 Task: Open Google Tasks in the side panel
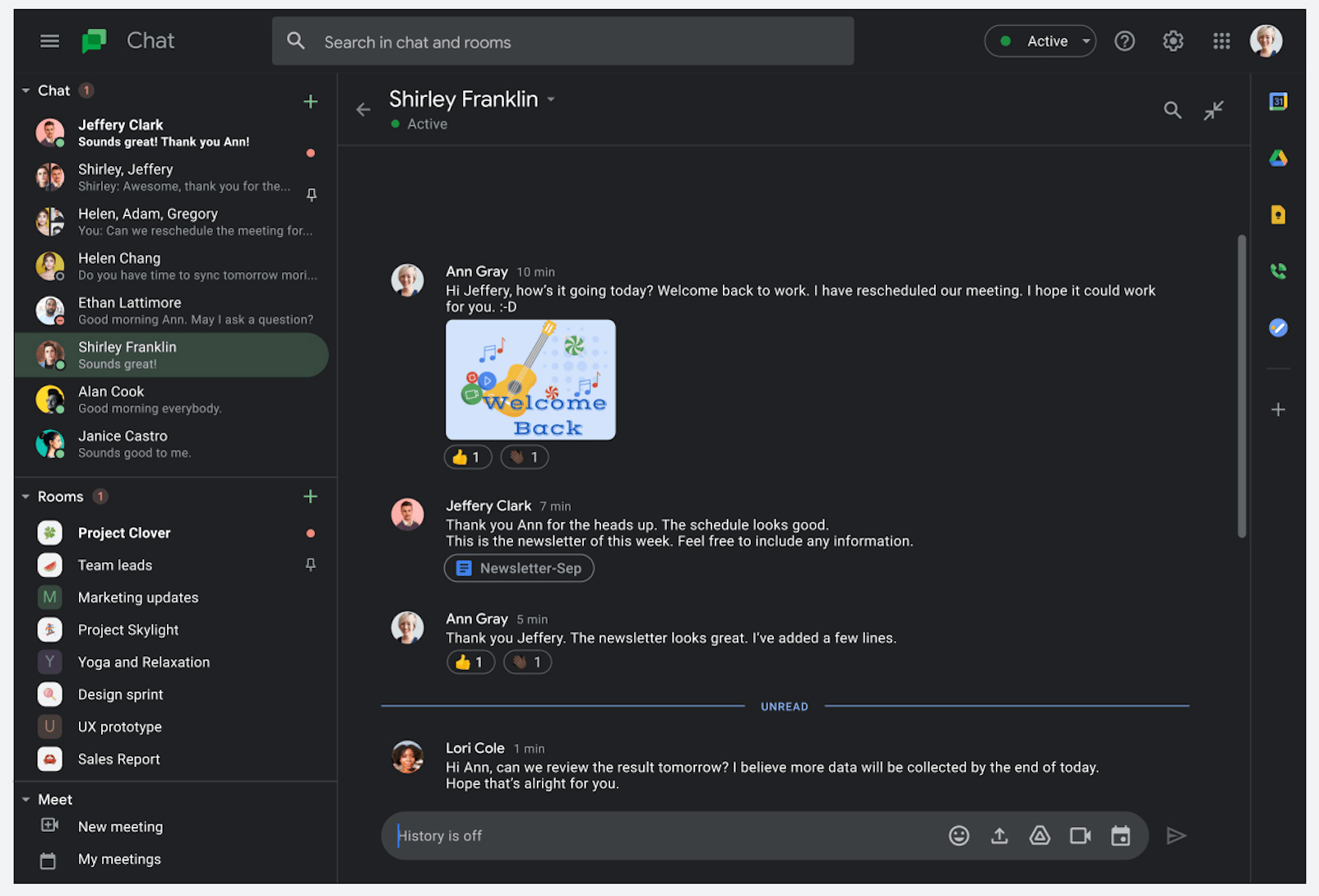click(x=1278, y=328)
